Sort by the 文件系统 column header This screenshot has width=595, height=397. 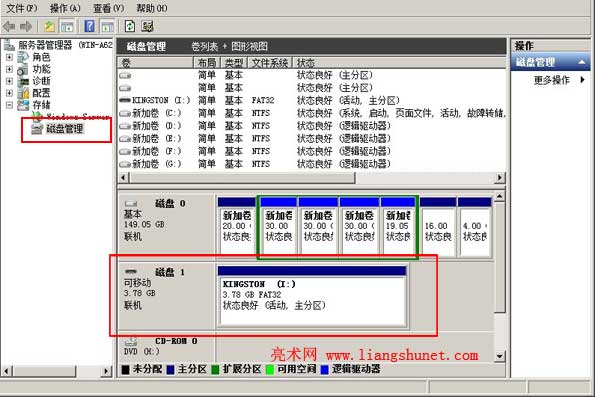270,63
